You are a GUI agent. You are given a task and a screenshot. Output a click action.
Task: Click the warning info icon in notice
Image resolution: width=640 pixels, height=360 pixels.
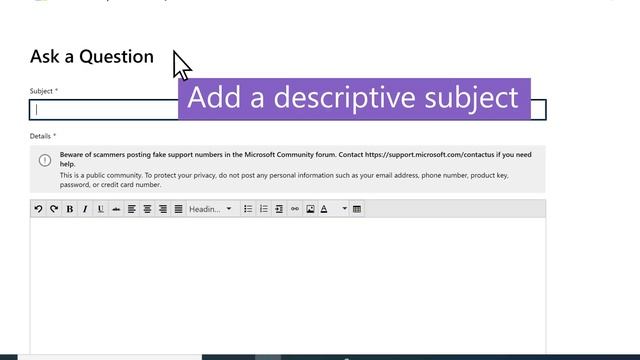[x=45, y=160]
